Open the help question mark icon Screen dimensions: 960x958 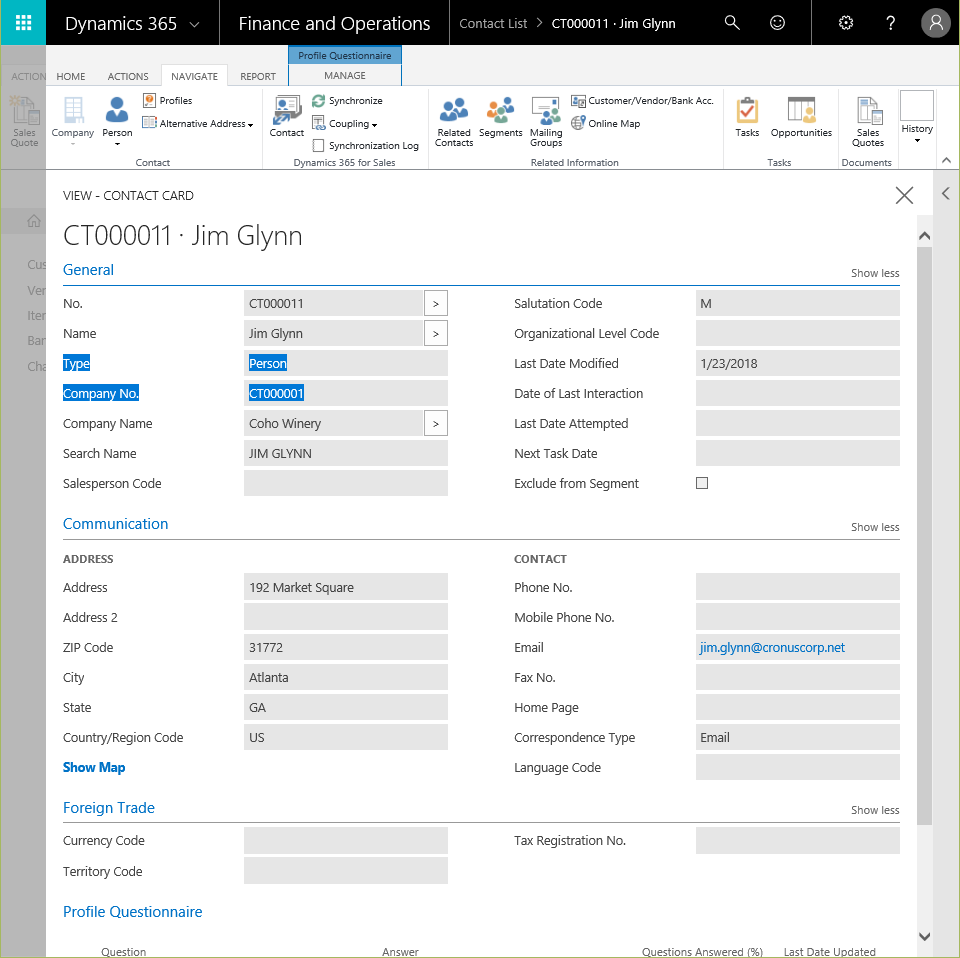point(891,23)
